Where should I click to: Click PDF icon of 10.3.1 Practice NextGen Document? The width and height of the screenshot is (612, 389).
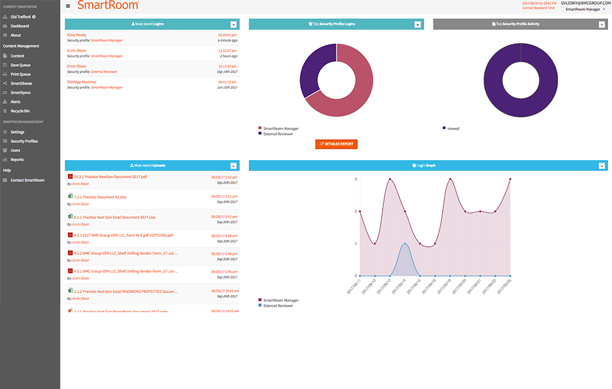pos(70,176)
